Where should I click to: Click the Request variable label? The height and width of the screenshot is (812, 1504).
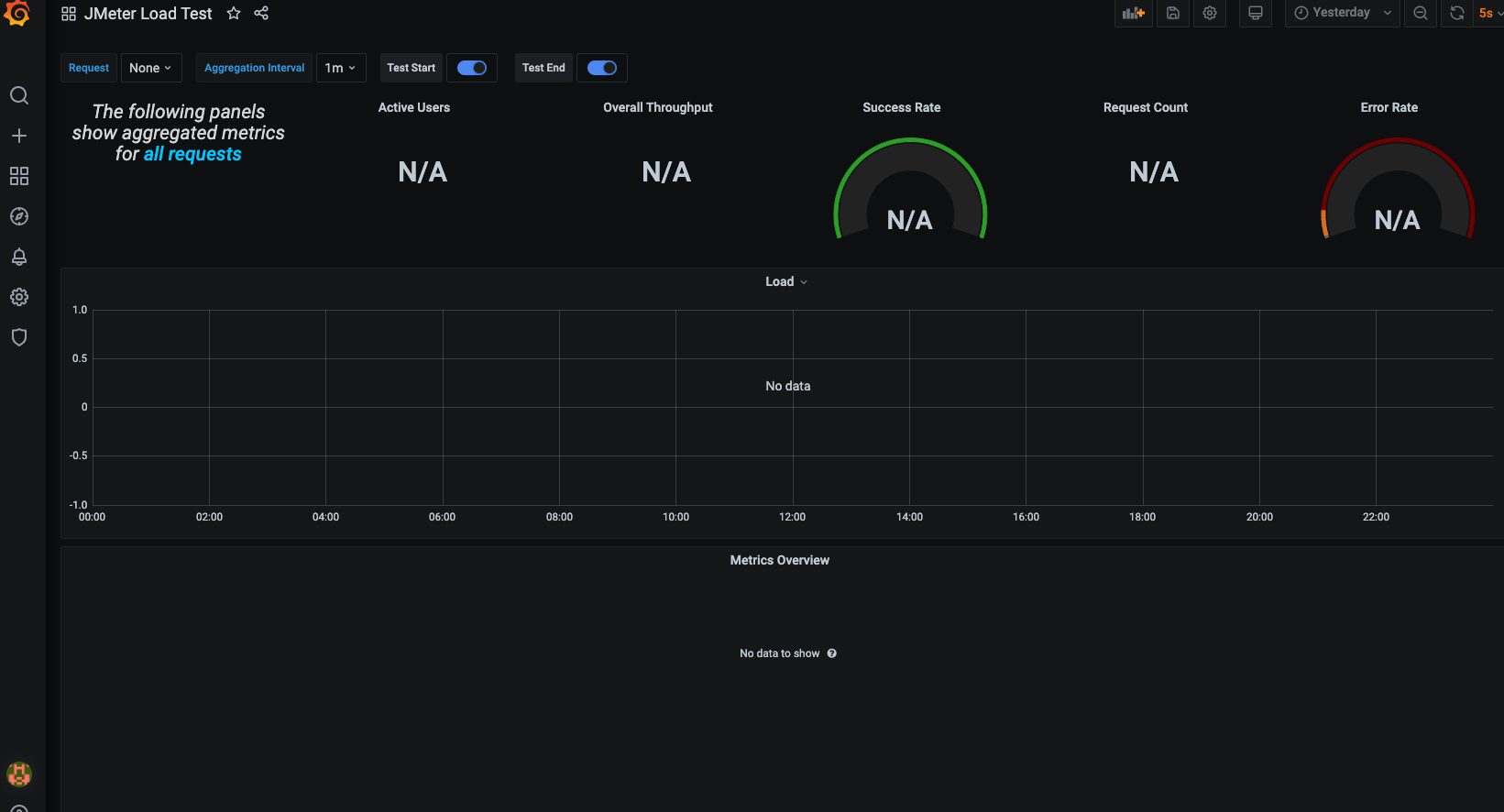pyautogui.click(x=89, y=68)
